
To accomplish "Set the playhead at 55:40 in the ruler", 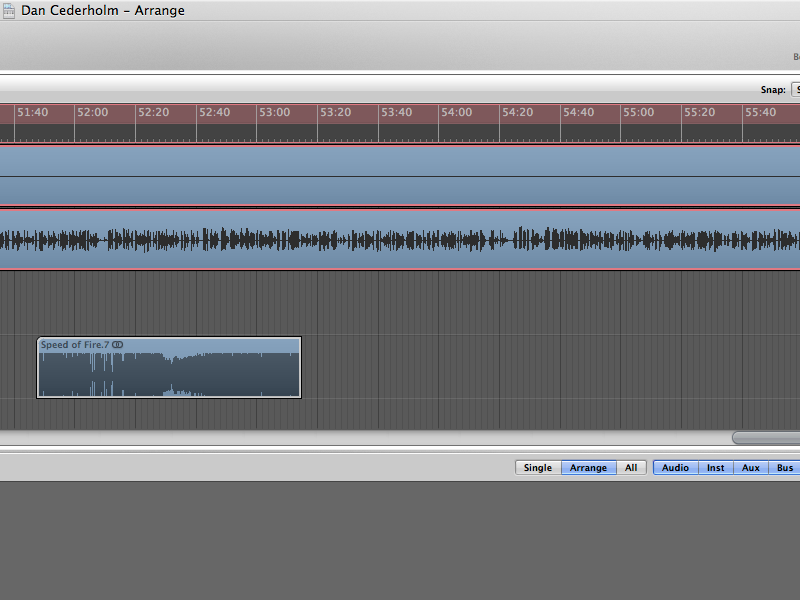I will point(760,113).
